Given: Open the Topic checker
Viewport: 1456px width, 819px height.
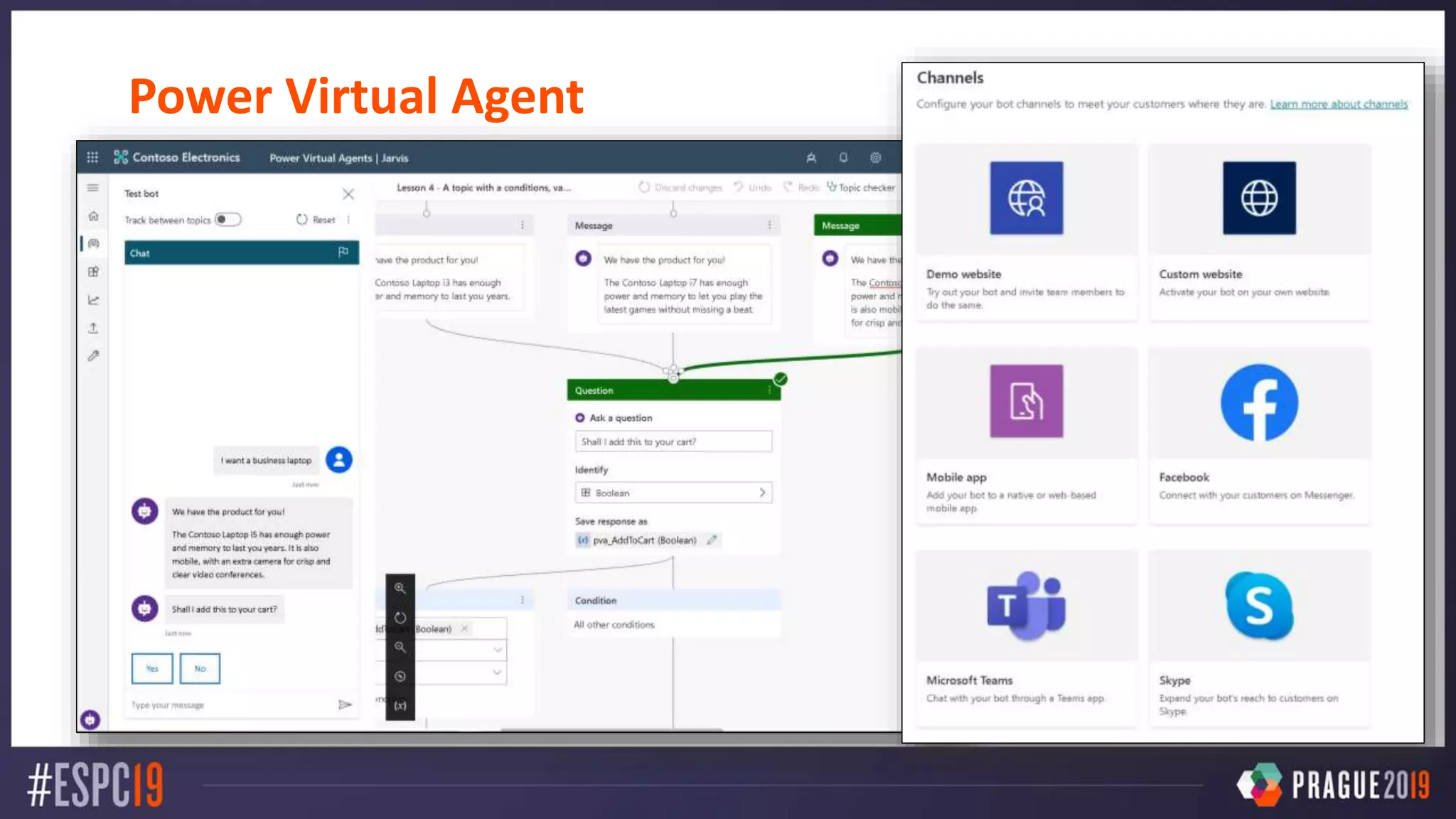Looking at the screenshot, I should tap(861, 188).
